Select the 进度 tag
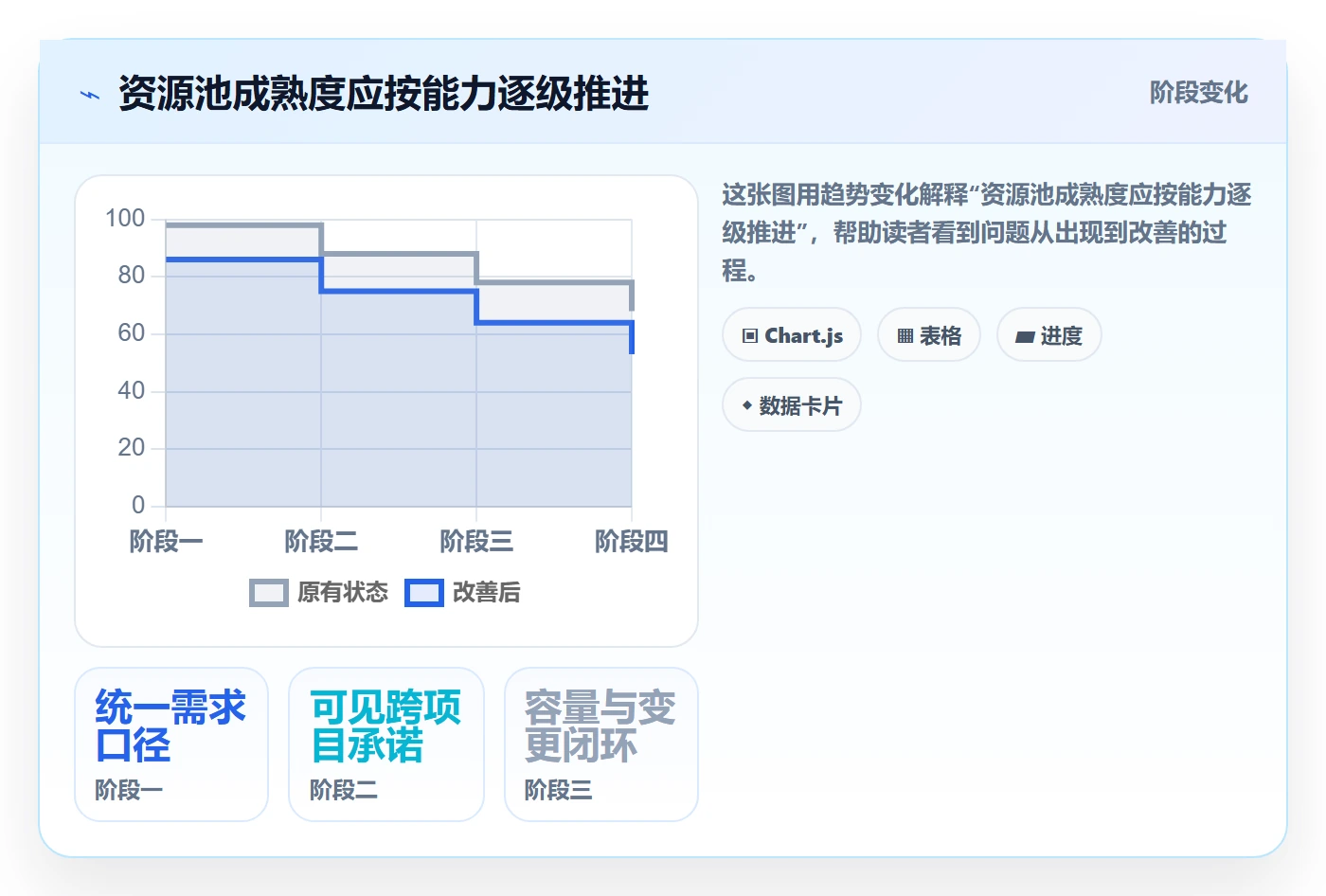 pyautogui.click(x=1049, y=335)
